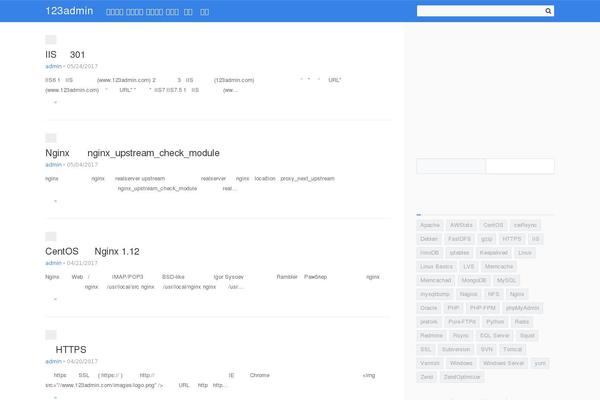Select the Keepalived tag
Screen dimensions: 600x400
pyautogui.click(x=494, y=253)
